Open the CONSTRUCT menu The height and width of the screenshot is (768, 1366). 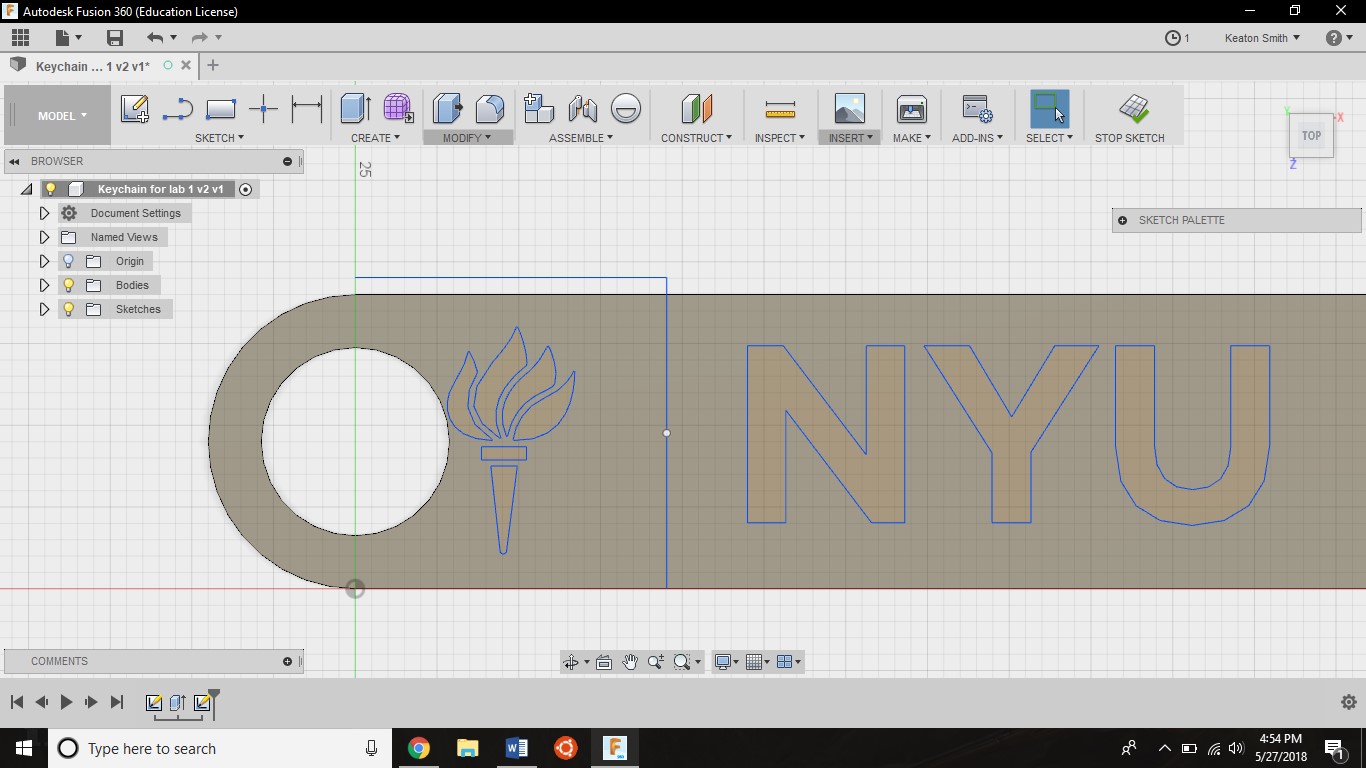[696, 138]
